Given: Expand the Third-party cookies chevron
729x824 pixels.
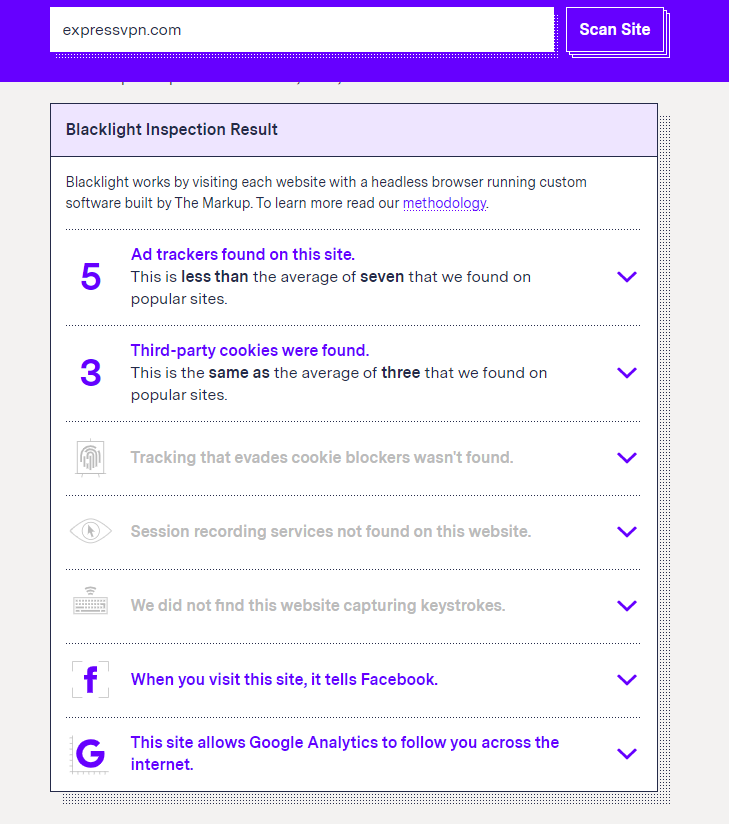Looking at the screenshot, I should (627, 373).
